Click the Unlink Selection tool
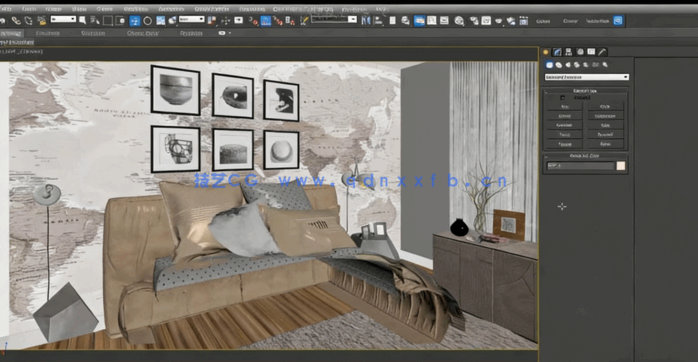This screenshot has width=698, height=362. [28, 20]
